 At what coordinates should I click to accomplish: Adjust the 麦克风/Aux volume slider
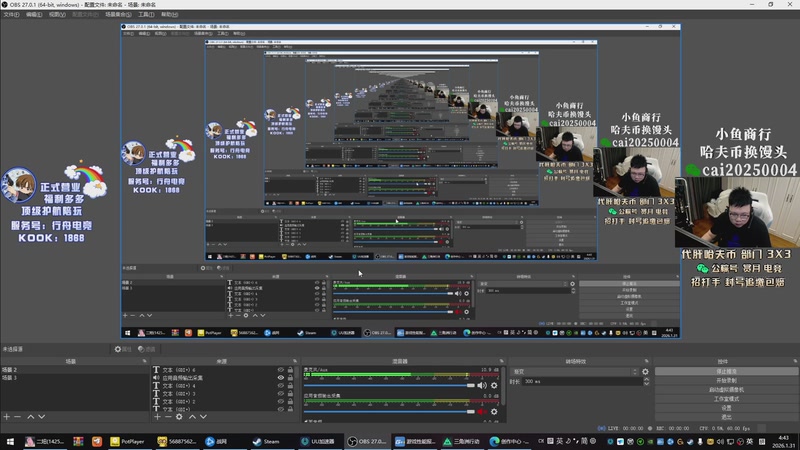click(x=389, y=386)
